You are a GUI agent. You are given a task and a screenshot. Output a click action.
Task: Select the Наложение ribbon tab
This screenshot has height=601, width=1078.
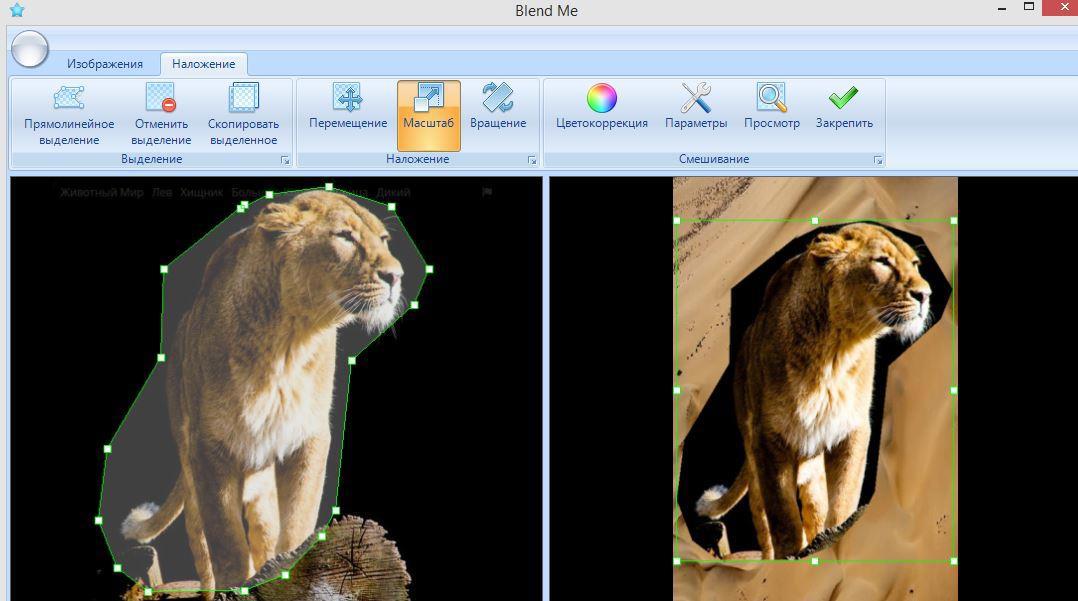(203, 64)
